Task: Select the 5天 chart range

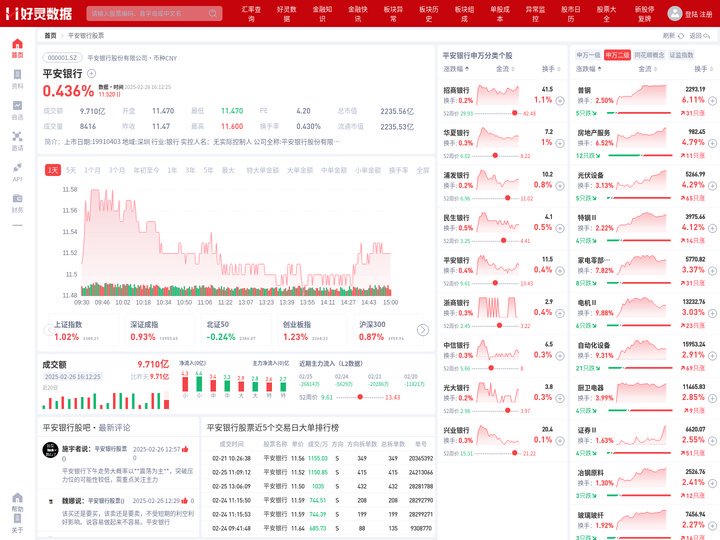Action: click(x=71, y=170)
